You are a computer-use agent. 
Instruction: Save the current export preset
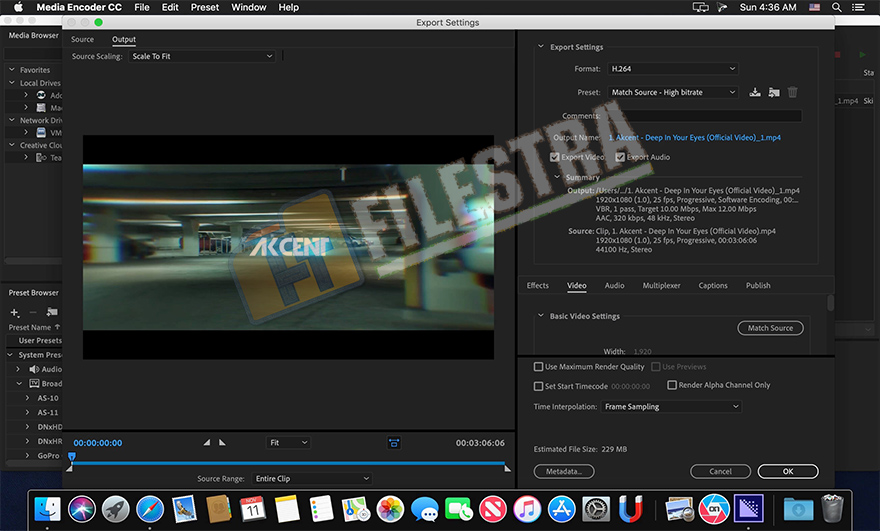755,92
